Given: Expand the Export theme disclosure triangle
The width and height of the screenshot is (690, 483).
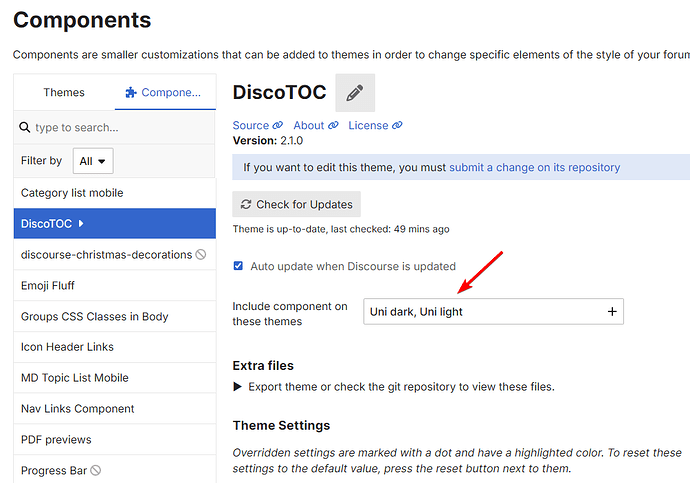Looking at the screenshot, I should click(238, 387).
